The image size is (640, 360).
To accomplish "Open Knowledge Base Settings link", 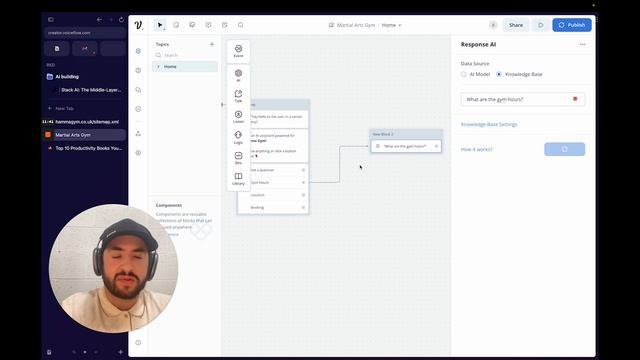I will [489, 124].
